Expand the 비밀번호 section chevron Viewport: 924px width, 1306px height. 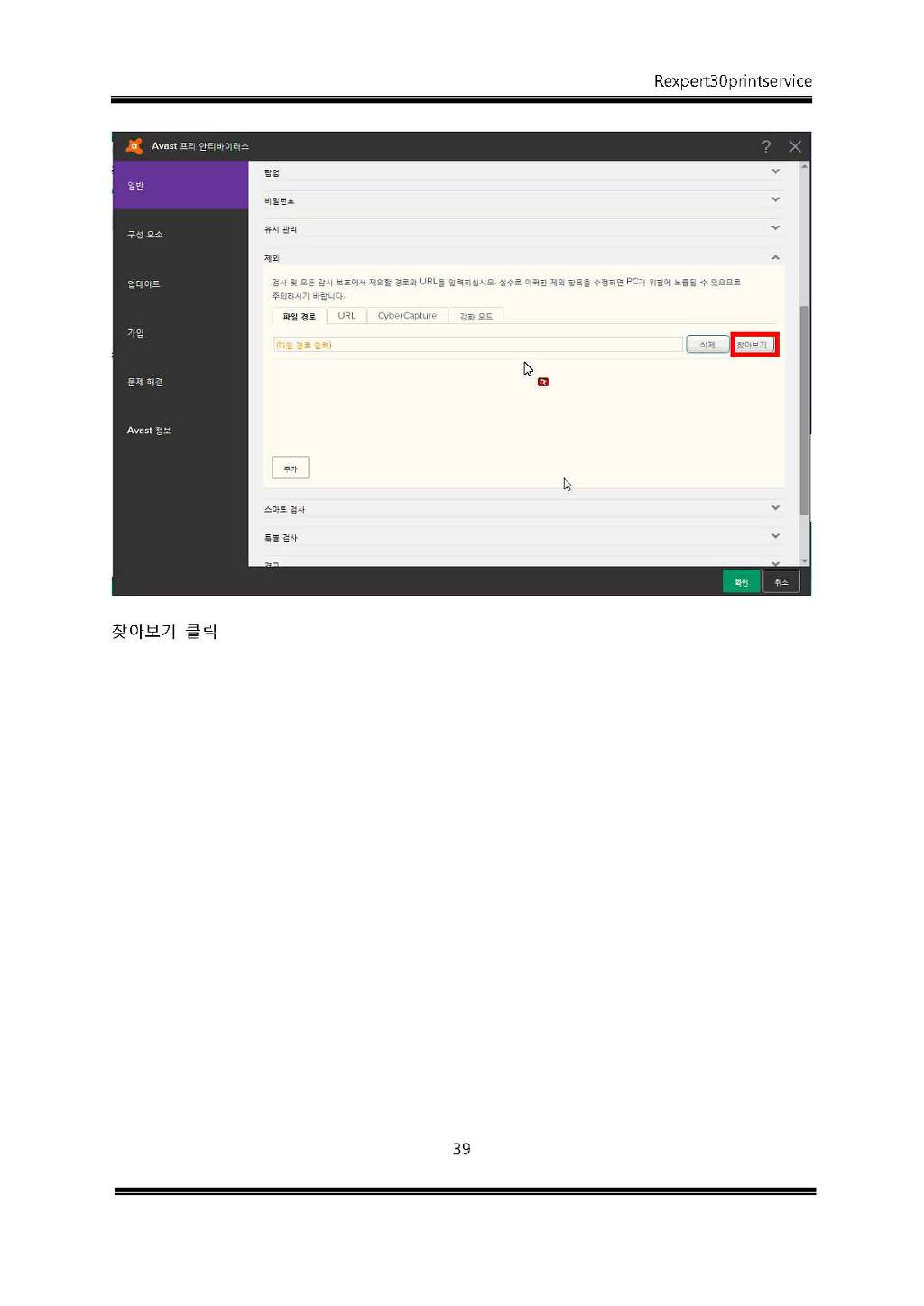pyautogui.click(x=775, y=199)
